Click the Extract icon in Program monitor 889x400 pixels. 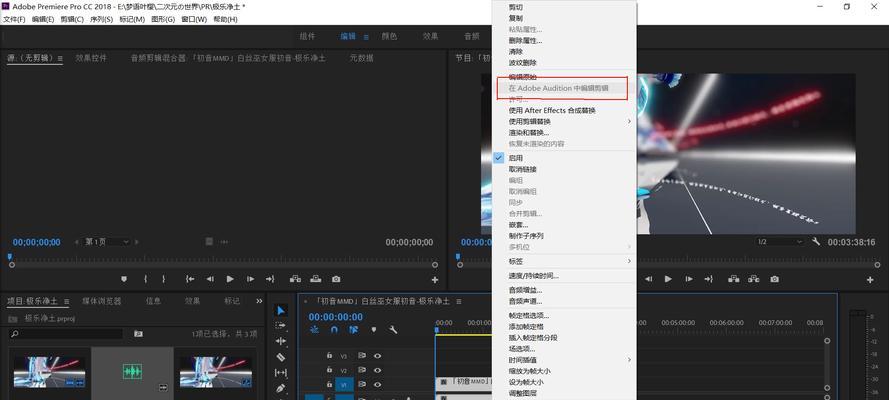point(753,279)
